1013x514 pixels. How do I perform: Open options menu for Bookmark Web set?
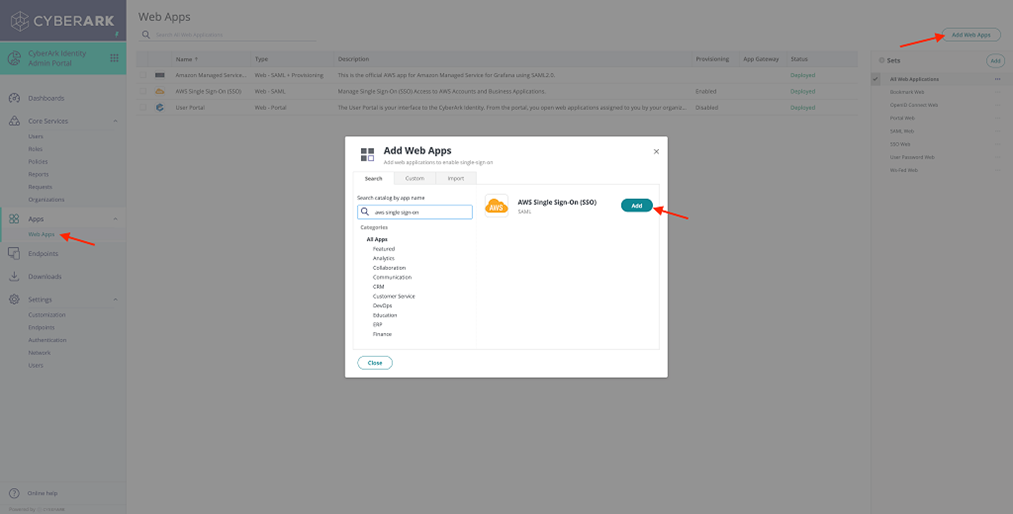click(997, 92)
